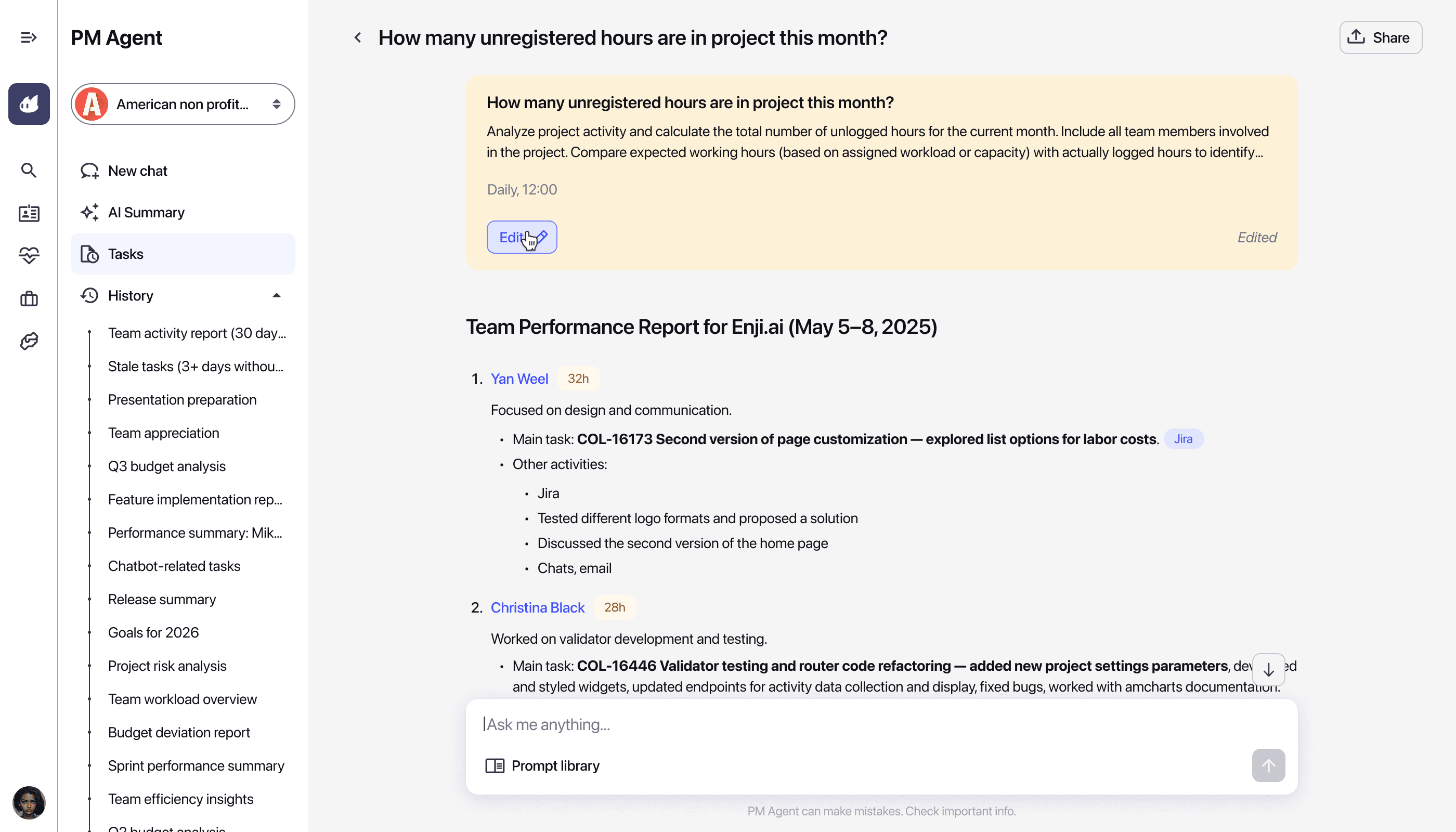Click the back chevron beside title

(358, 38)
